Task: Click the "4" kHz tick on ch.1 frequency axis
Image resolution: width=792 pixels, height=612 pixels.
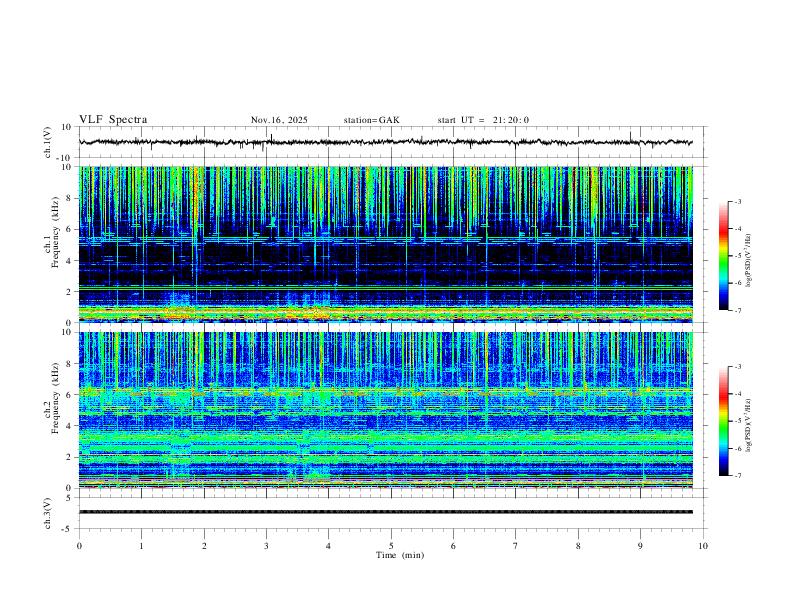Action: tap(70, 261)
